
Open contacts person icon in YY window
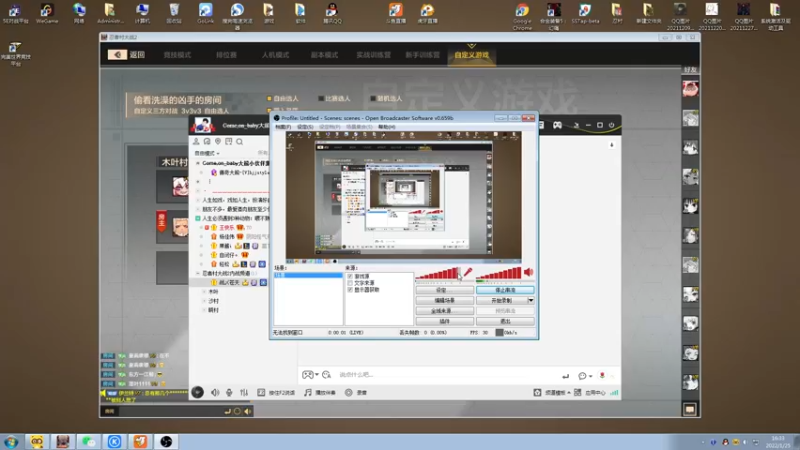(x=196, y=141)
